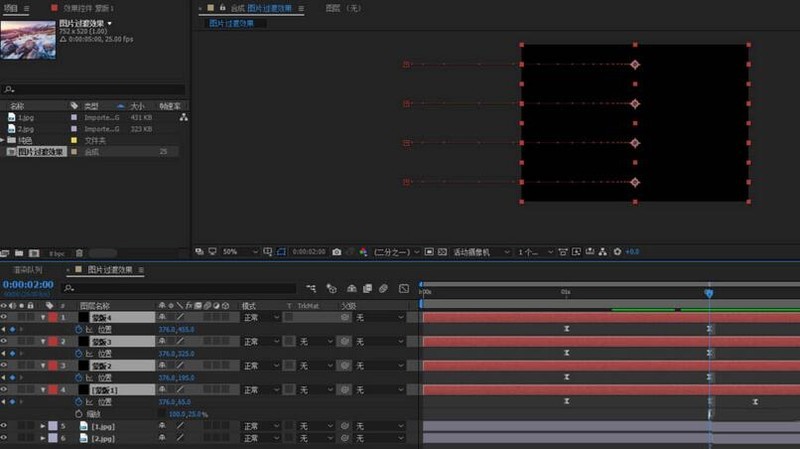Hide layer 1 with its eye toggle
The image size is (800, 449).
point(4,317)
